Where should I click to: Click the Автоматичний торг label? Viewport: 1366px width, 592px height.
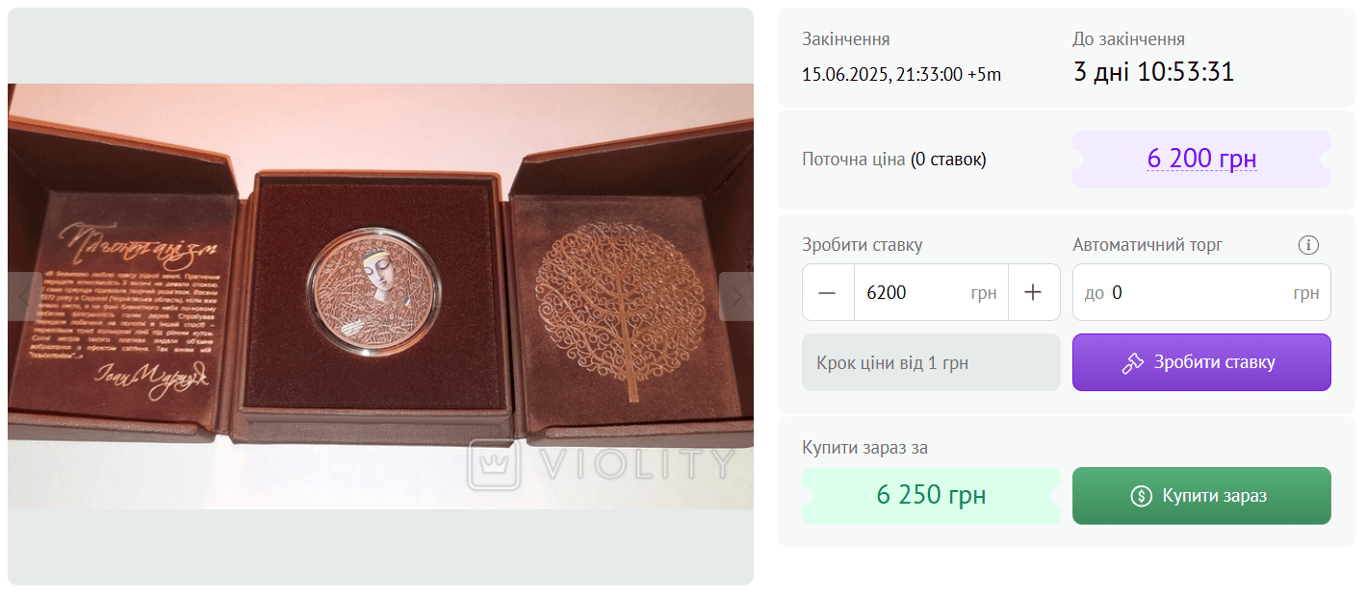click(1147, 245)
